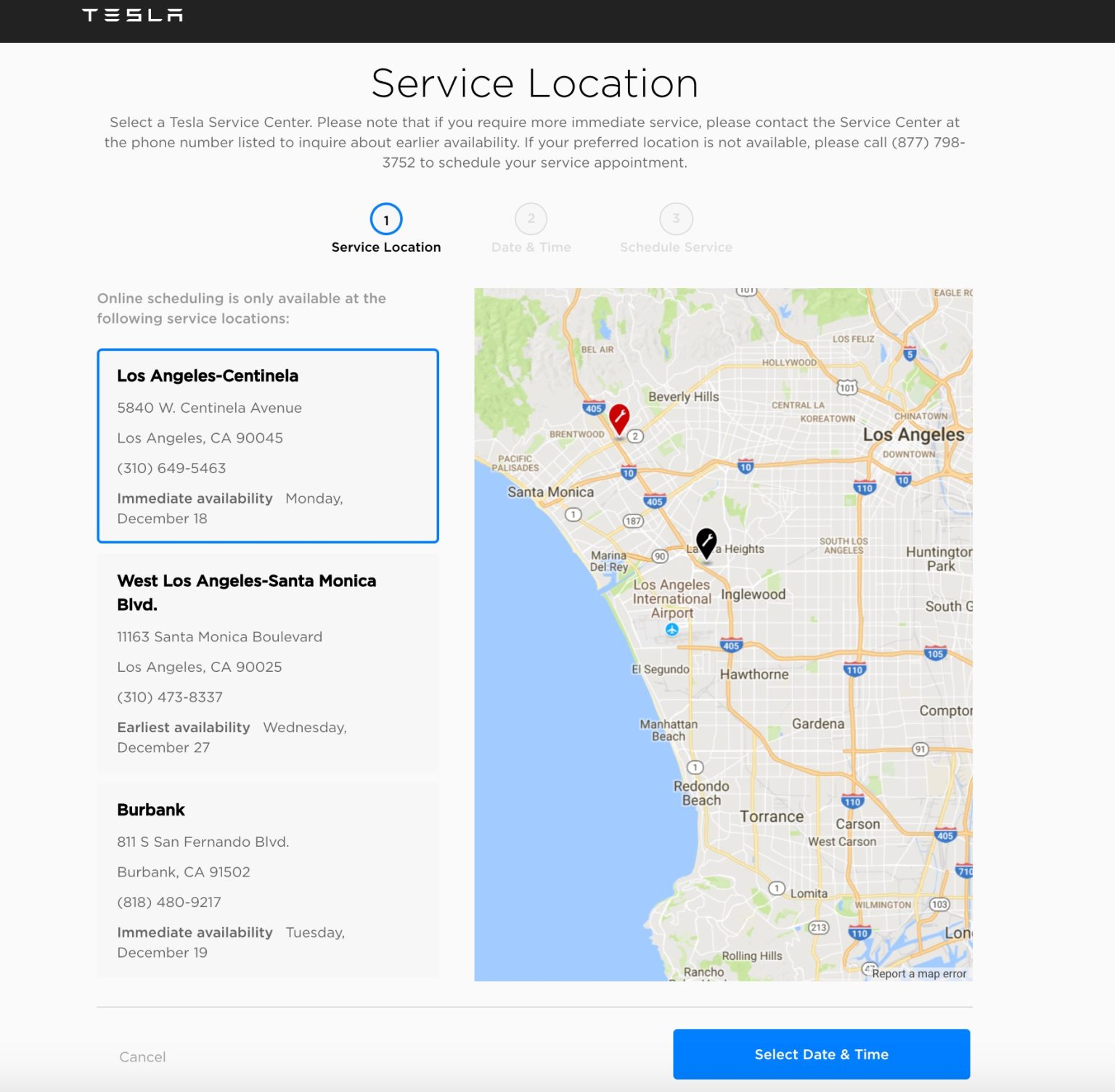This screenshot has height=1092, width=1115.
Task: Choose the Burbank service center card
Action: point(268,879)
